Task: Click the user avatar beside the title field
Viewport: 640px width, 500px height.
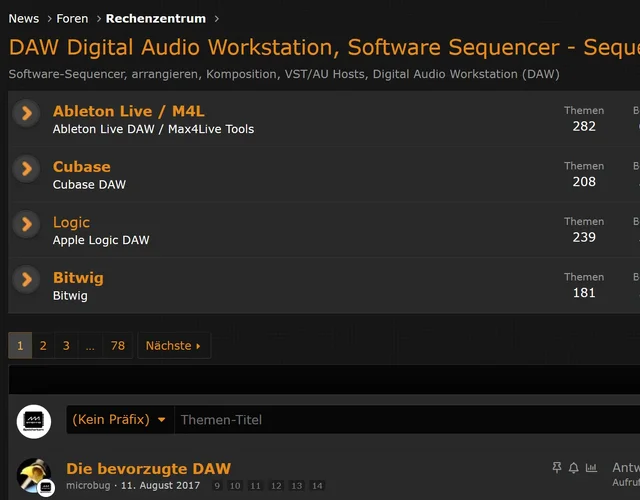Action: click(34, 420)
